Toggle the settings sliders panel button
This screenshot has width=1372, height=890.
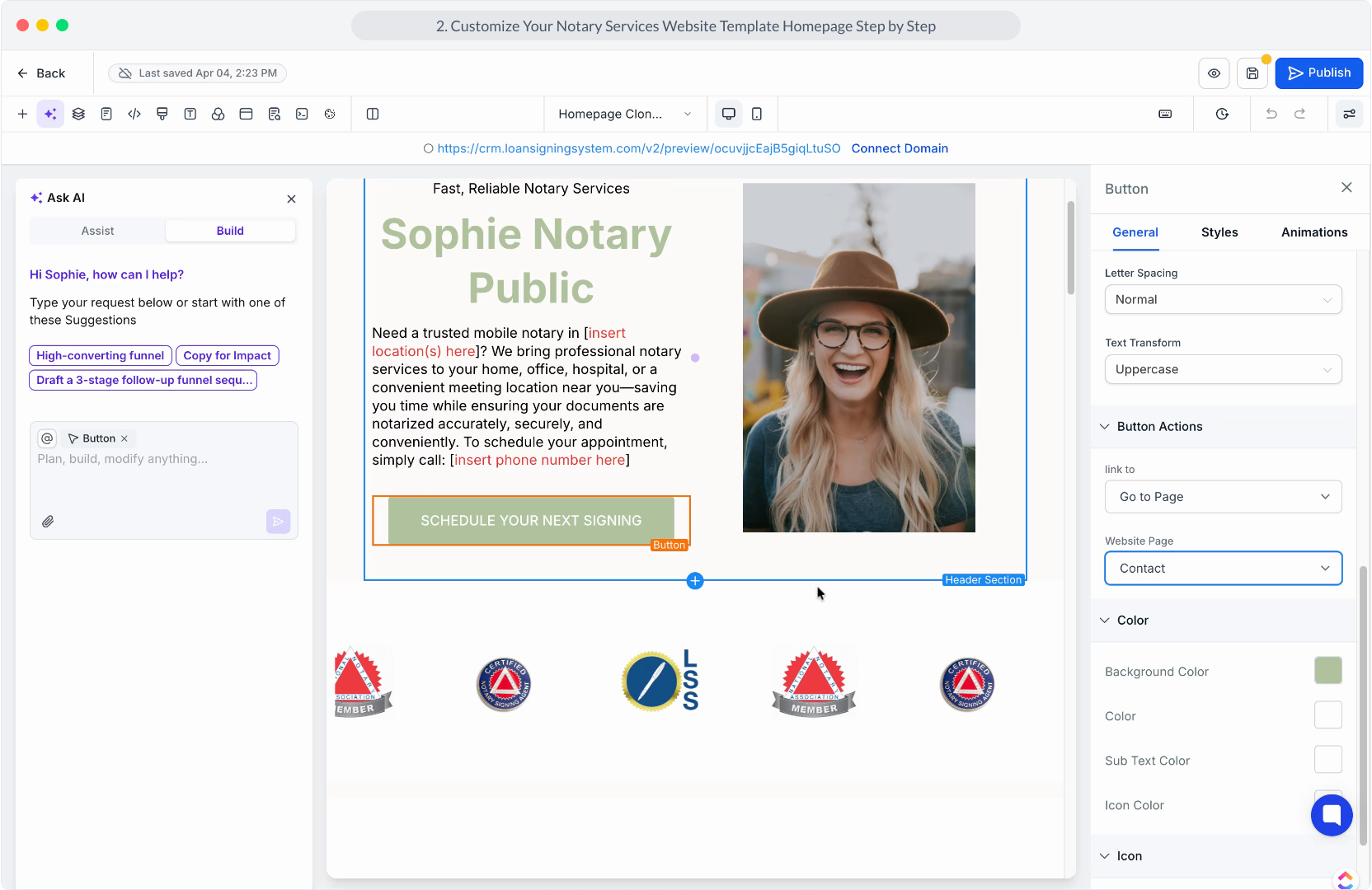pos(1349,114)
